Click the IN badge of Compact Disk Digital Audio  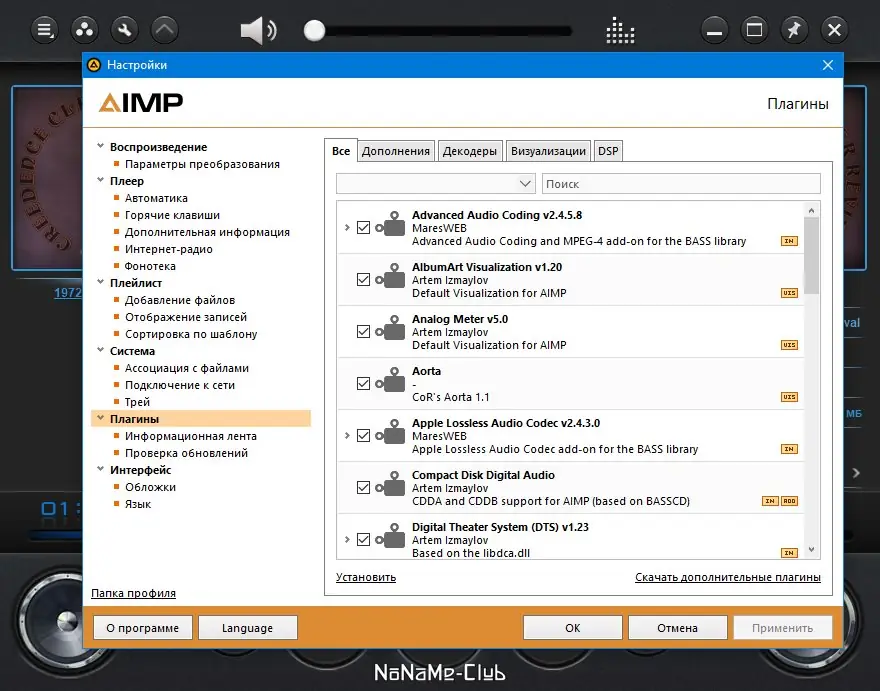coord(770,501)
